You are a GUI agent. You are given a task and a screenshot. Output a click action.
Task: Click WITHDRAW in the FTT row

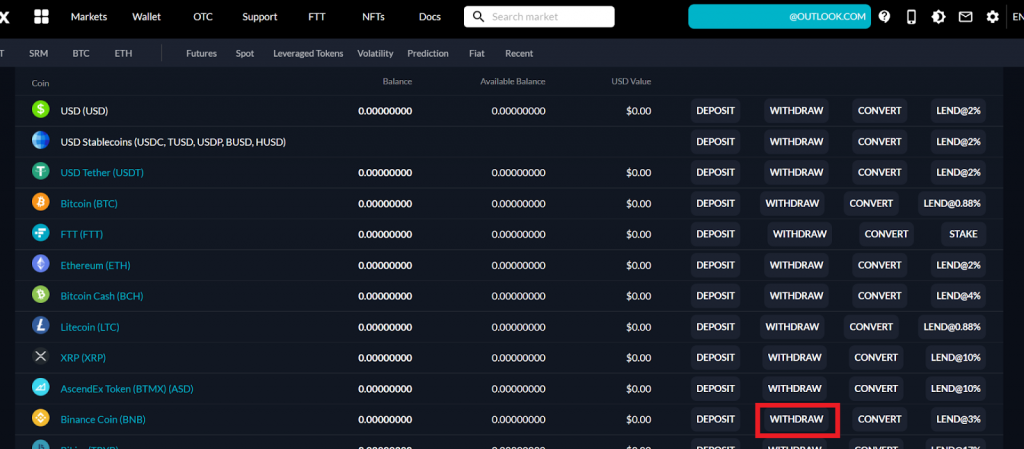pos(800,234)
